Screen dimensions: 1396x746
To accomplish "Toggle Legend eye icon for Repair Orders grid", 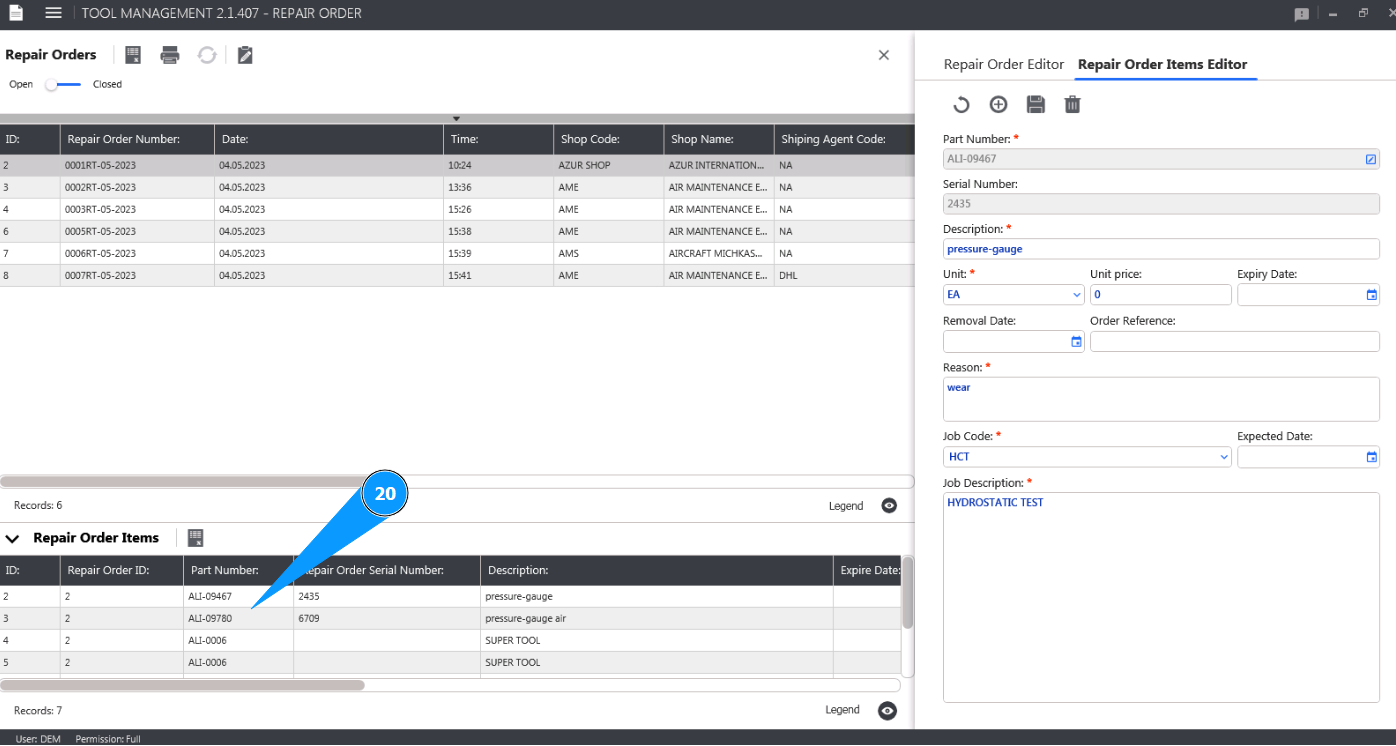I will coord(889,506).
